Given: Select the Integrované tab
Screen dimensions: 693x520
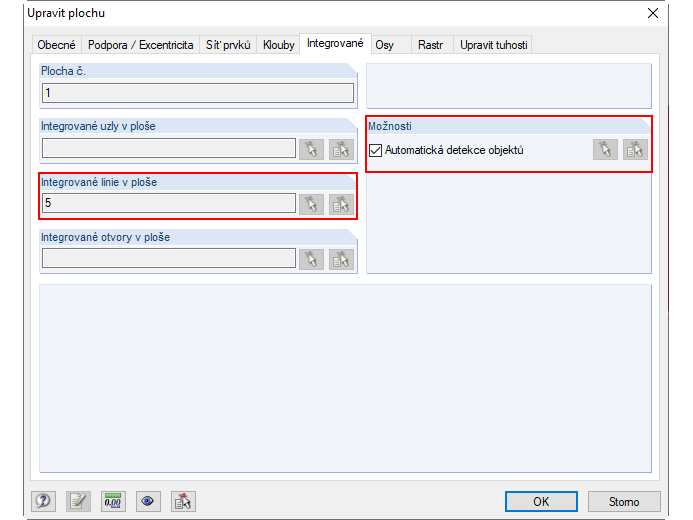Looking at the screenshot, I should pos(335,43).
